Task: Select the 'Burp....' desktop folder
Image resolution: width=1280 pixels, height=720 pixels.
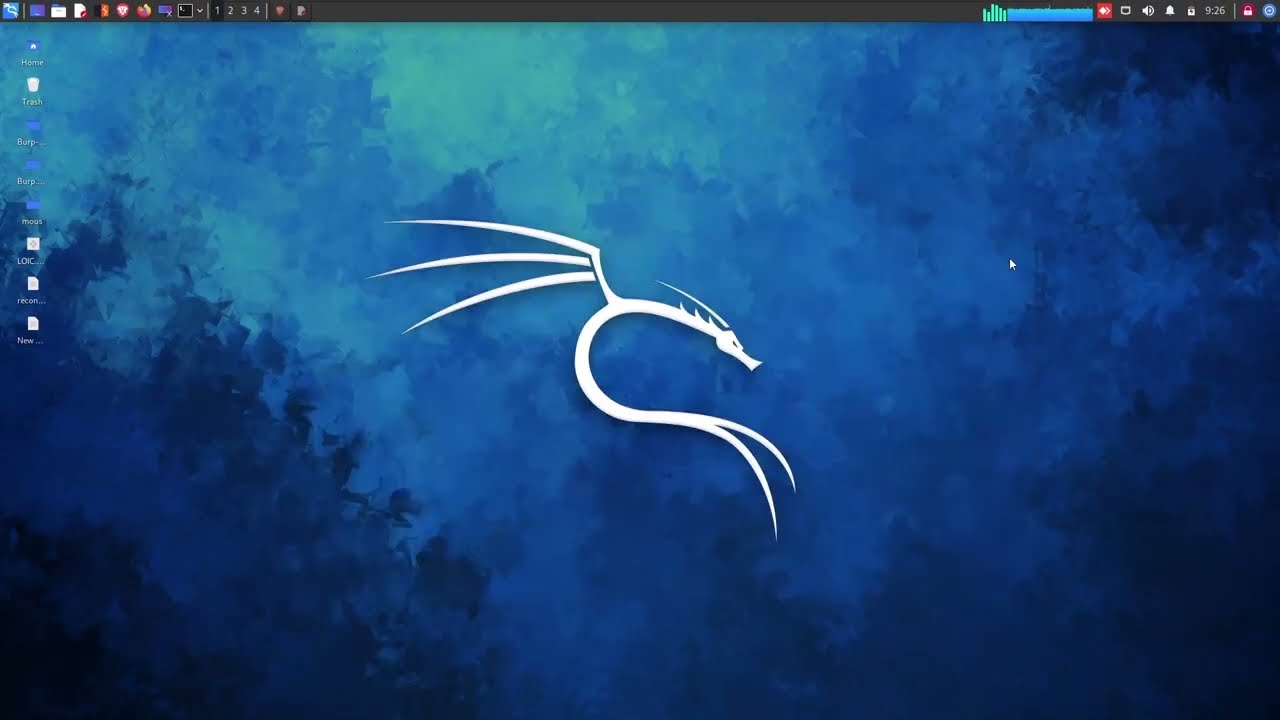Action: pos(32,172)
